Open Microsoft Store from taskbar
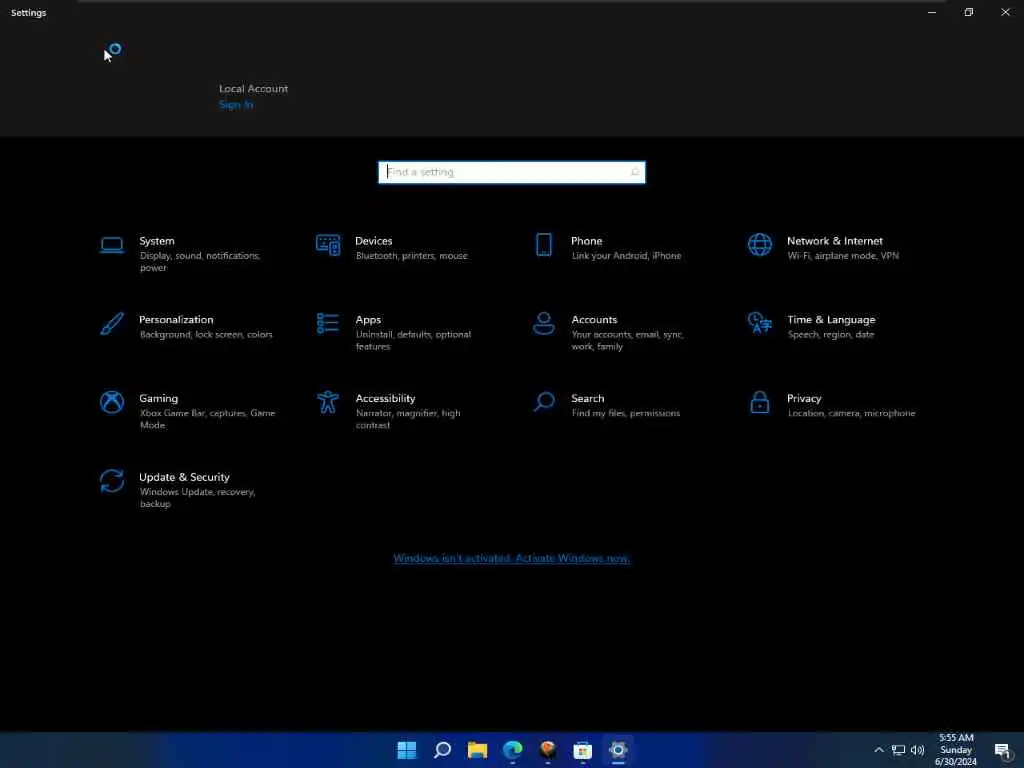This screenshot has width=1024, height=768. [x=583, y=750]
